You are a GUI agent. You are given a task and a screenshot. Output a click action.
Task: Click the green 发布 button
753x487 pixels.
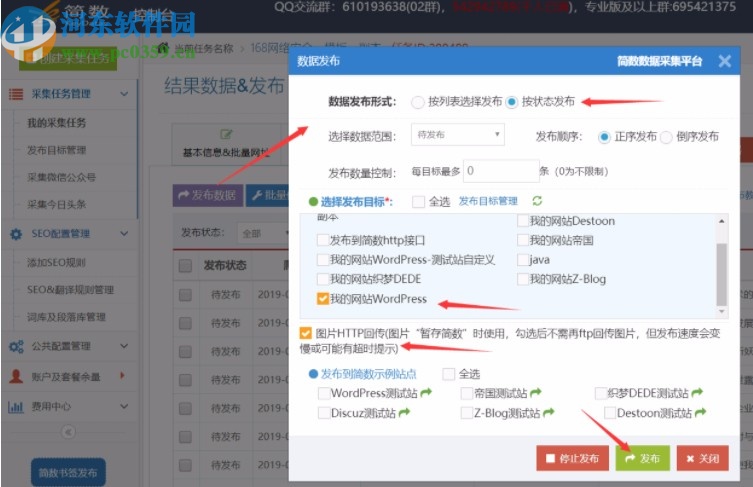pyautogui.click(x=643, y=458)
